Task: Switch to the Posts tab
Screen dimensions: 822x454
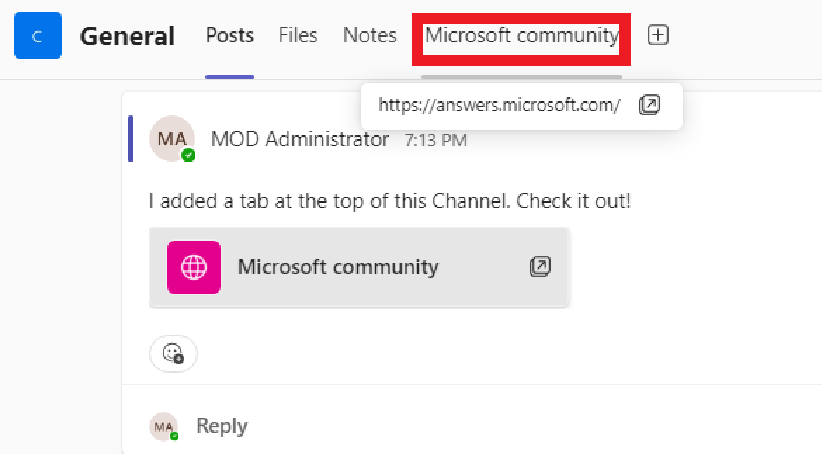Action: 230,35
